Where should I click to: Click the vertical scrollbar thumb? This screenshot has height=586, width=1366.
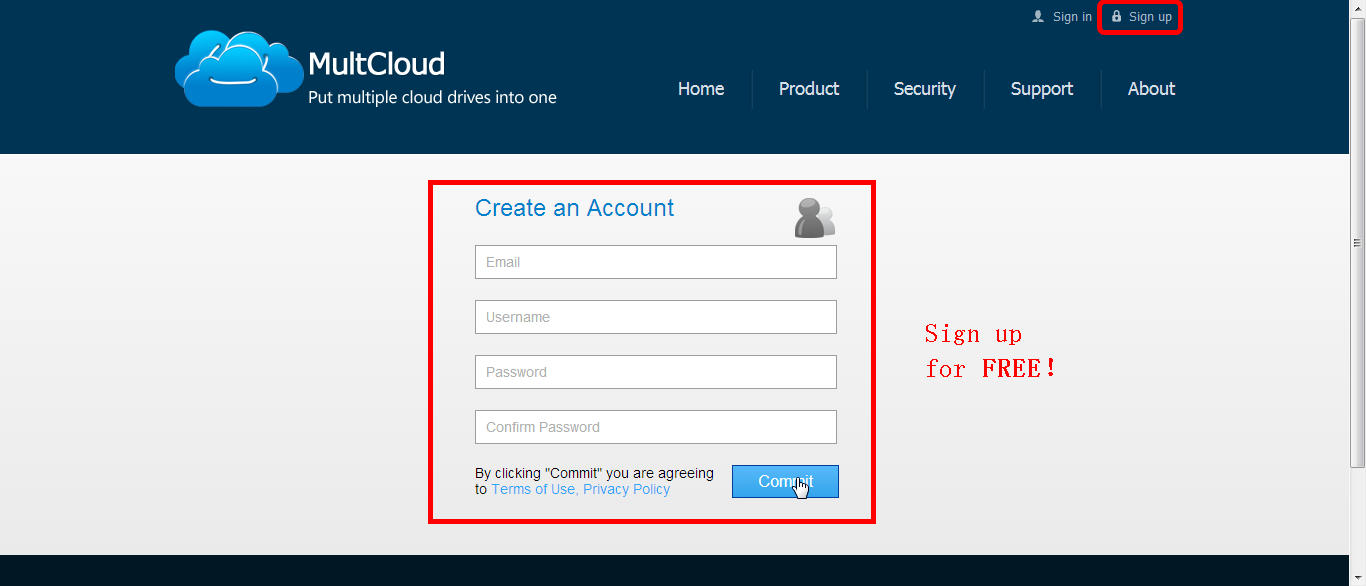[x=1357, y=240]
